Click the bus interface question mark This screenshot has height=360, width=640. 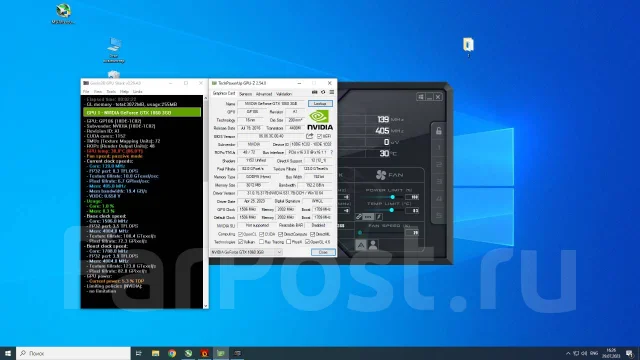331,152
